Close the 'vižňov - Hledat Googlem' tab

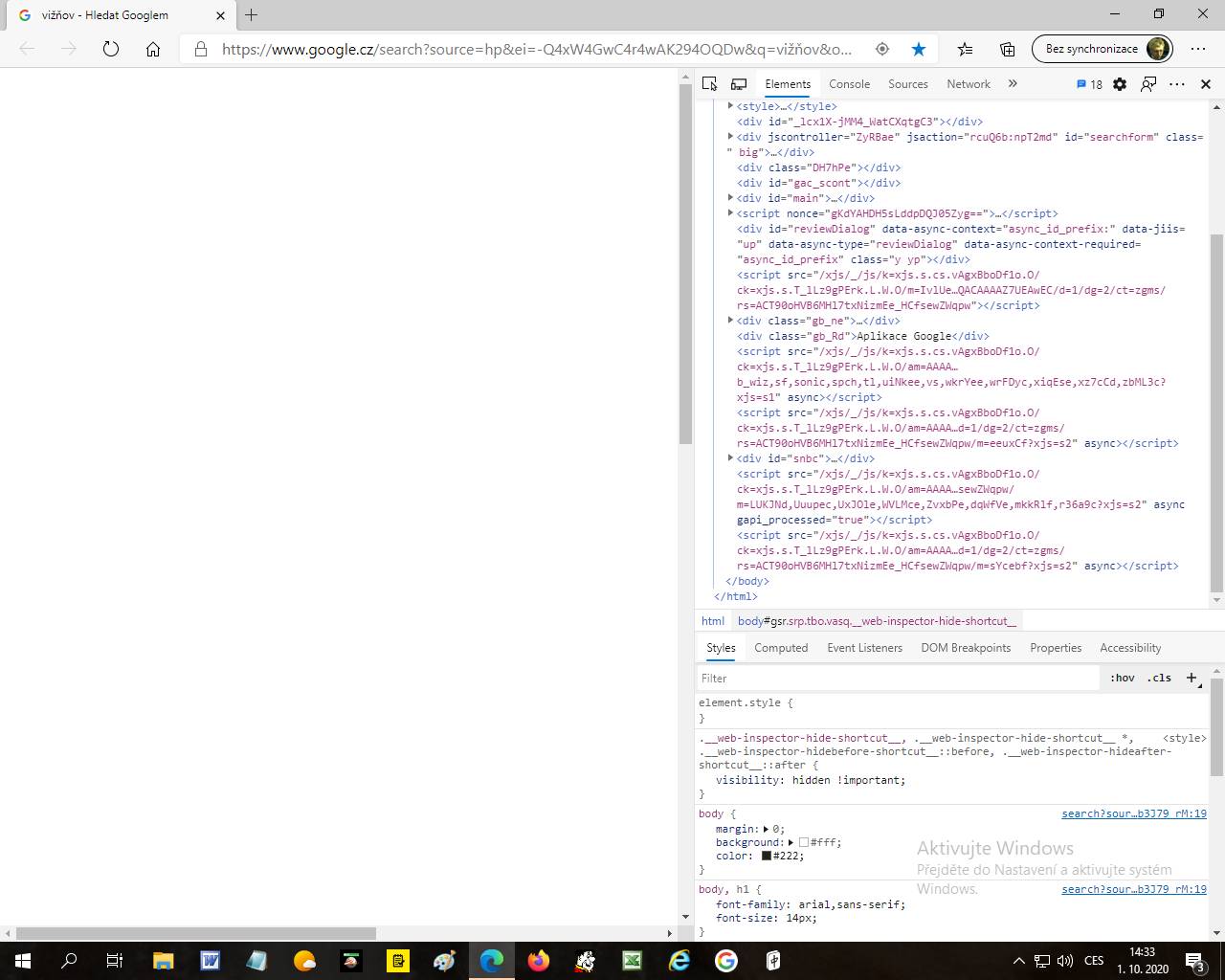221,15
